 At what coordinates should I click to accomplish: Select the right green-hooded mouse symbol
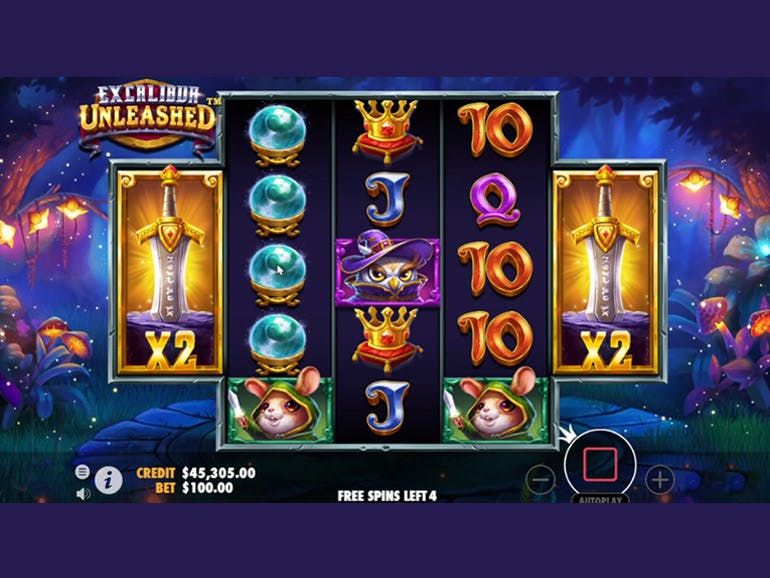495,409
